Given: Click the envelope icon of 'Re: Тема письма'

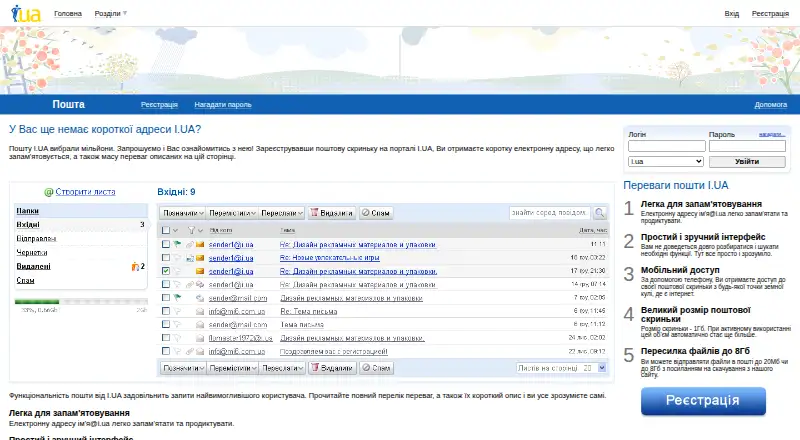Looking at the screenshot, I should pos(200,311).
